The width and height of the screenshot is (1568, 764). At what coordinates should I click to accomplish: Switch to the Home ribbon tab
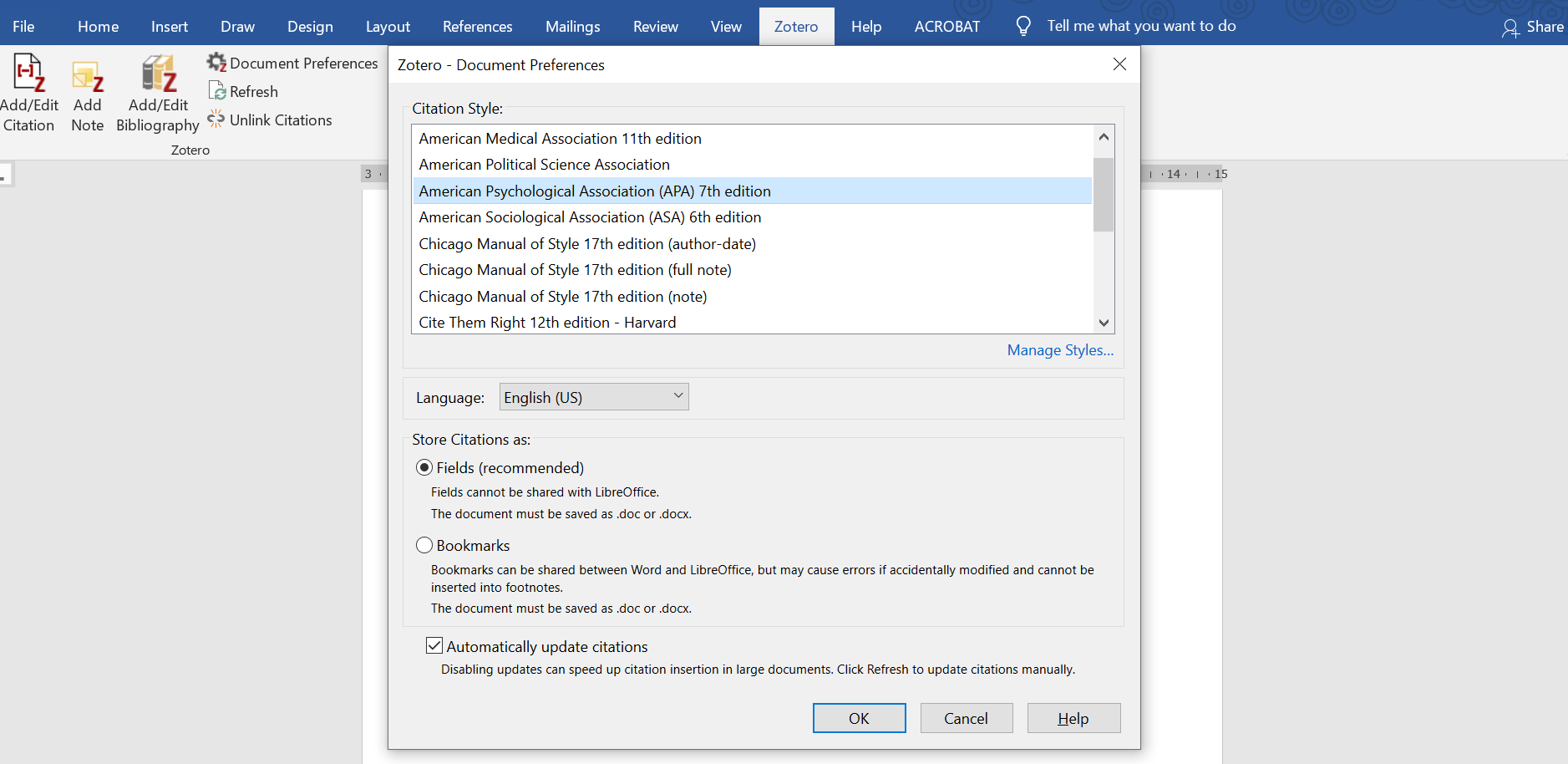click(x=98, y=26)
